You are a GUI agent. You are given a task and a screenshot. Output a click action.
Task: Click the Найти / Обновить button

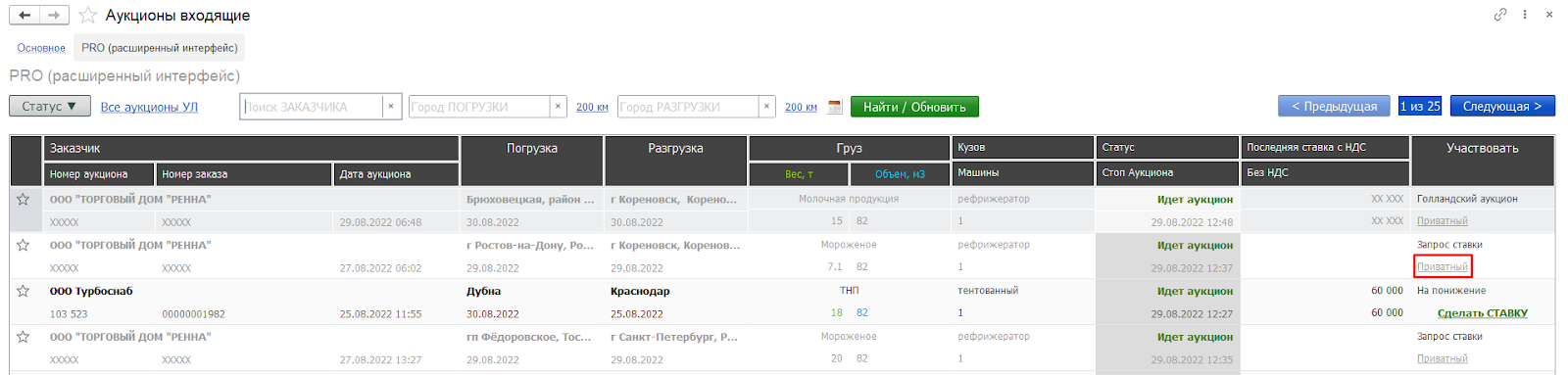click(x=914, y=107)
